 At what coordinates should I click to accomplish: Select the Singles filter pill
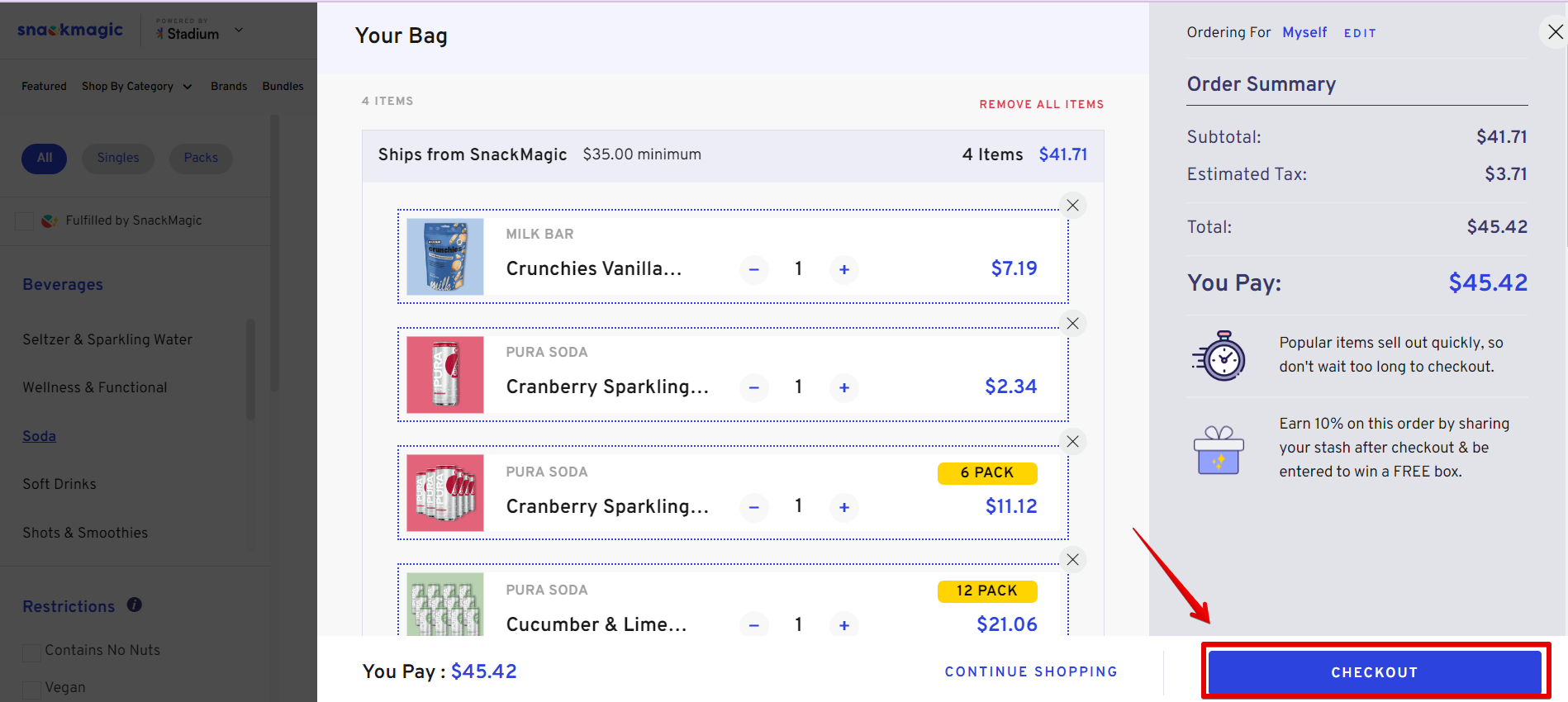[x=118, y=159]
